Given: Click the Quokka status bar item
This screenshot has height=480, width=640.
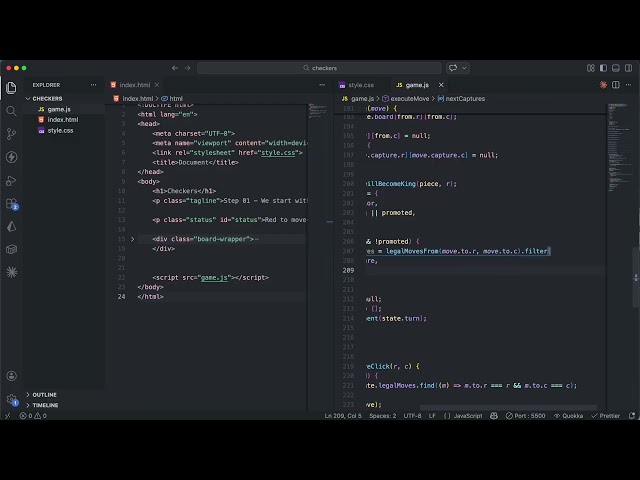Looking at the screenshot, I should (568, 416).
